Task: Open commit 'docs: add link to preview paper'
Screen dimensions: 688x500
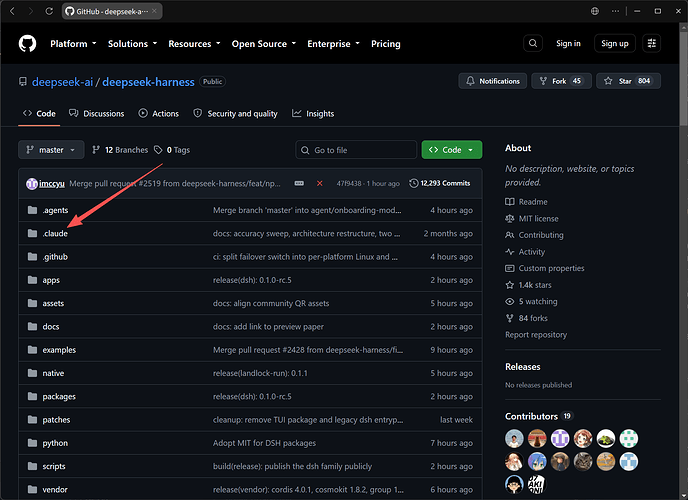Action: point(268,327)
